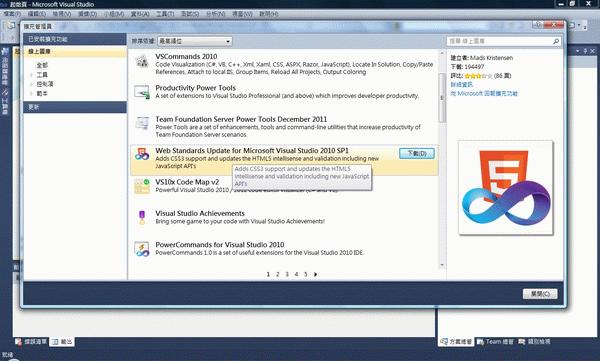Open the Updates section in the left pane
Screen dimensions: 600x361
point(75,107)
